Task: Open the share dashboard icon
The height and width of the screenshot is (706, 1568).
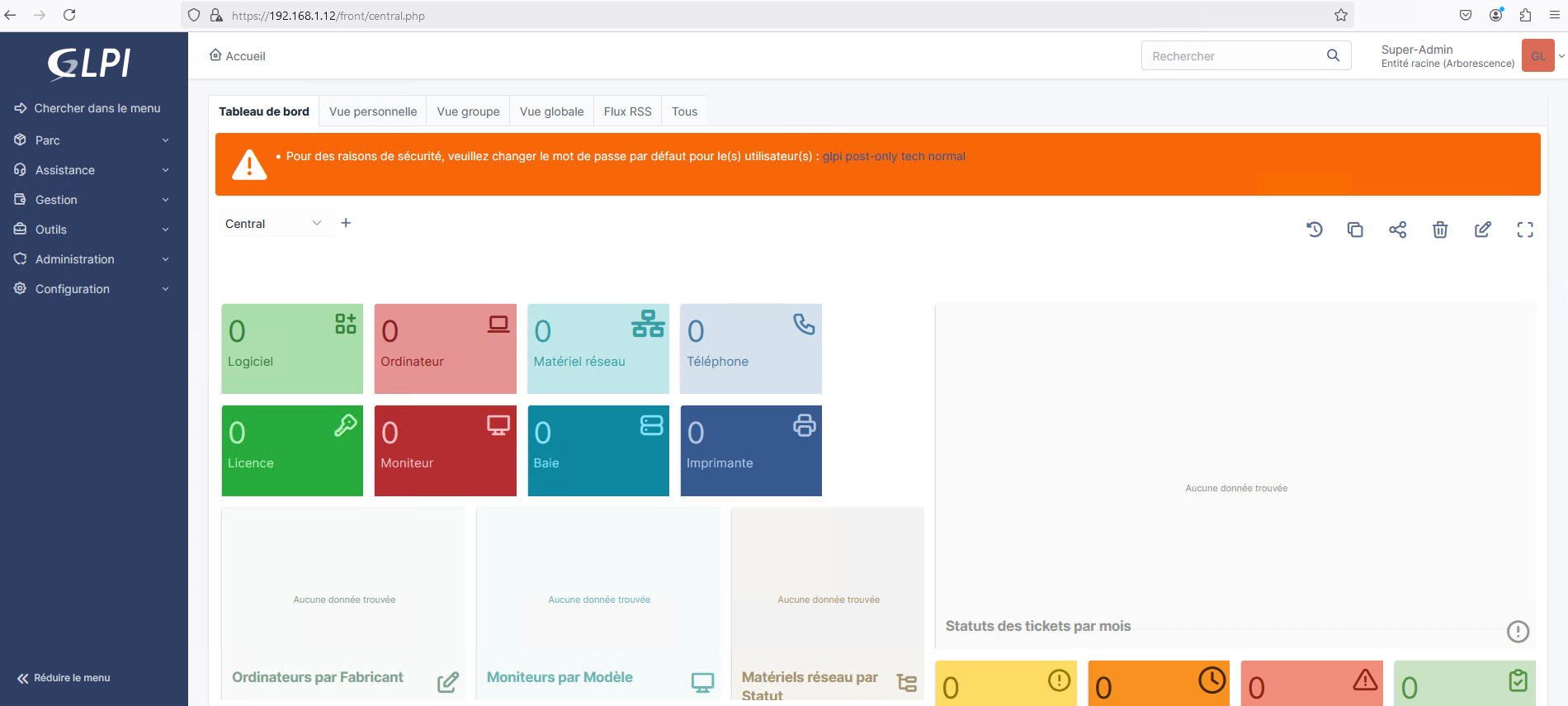Action: (1397, 230)
